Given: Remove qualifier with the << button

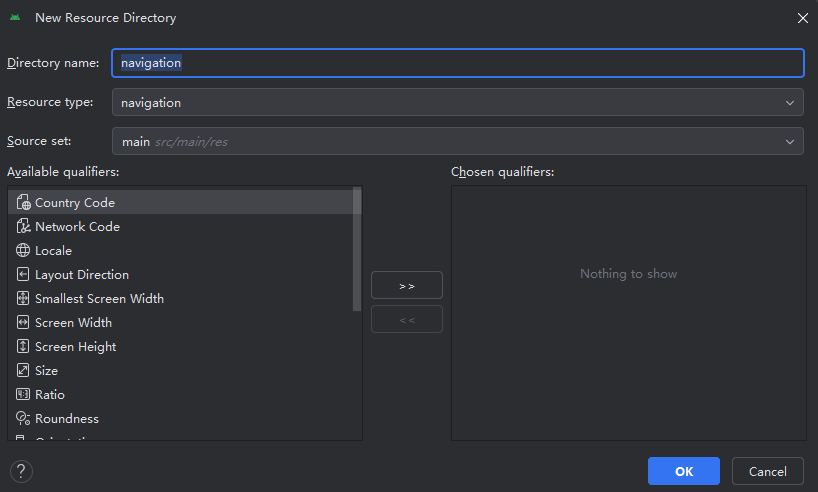Looking at the screenshot, I should coord(407,319).
